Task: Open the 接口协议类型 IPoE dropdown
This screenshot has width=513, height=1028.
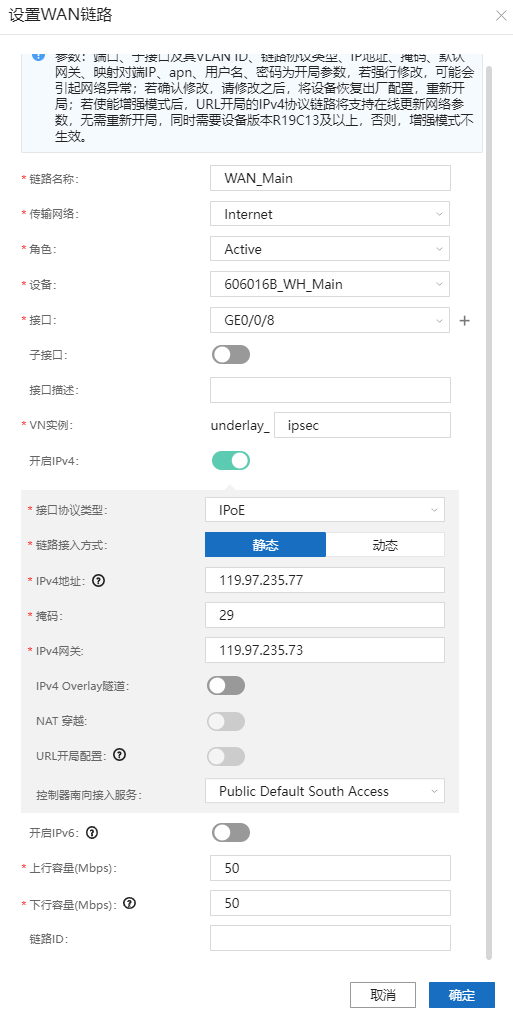Action: coord(325,509)
